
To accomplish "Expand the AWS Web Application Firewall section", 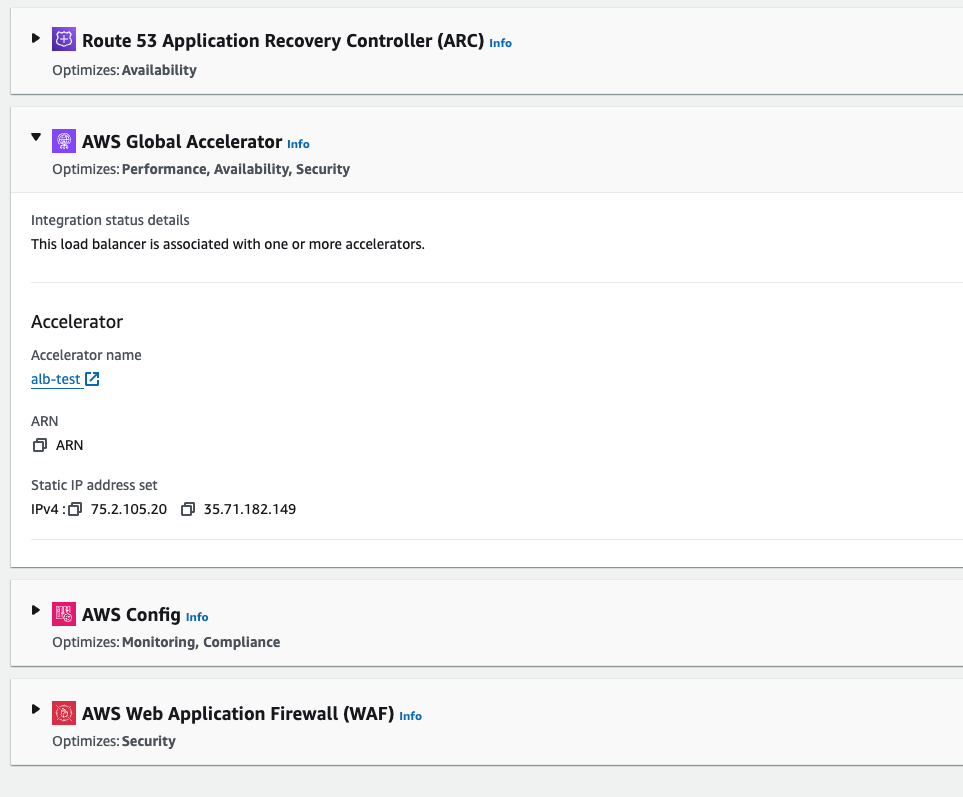I will [x=36, y=709].
